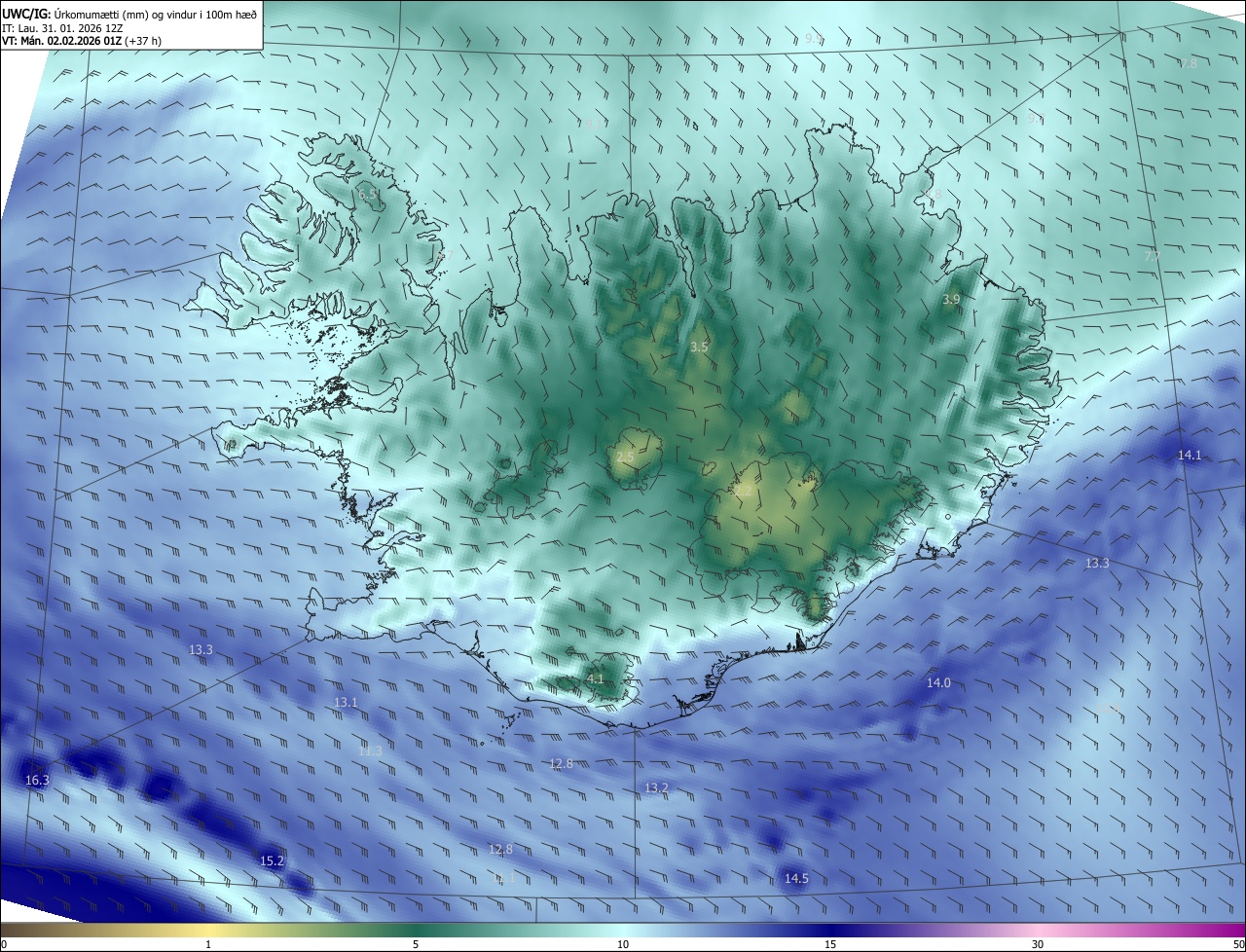Click the 3.9 value label on the map

tap(951, 300)
